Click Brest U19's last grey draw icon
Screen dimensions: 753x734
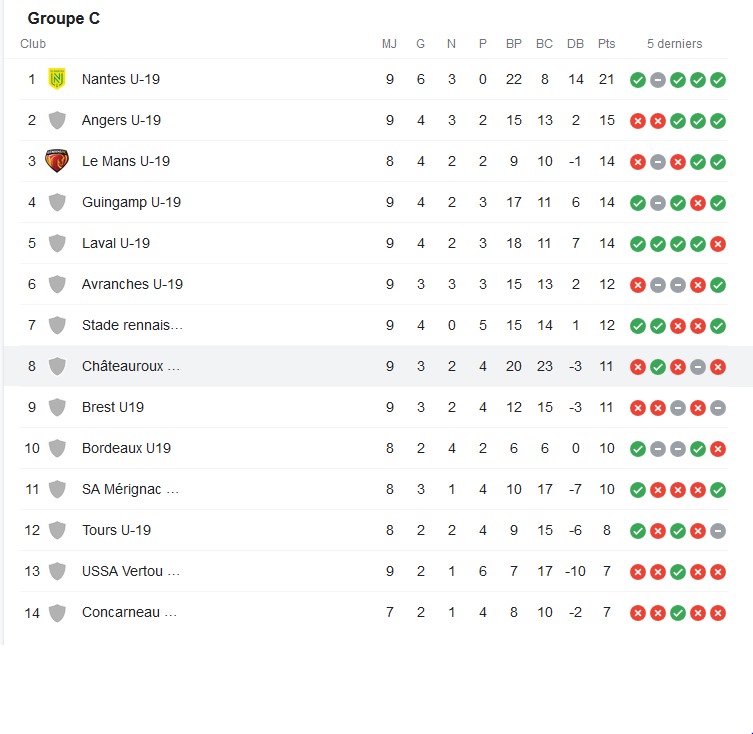[717, 408]
